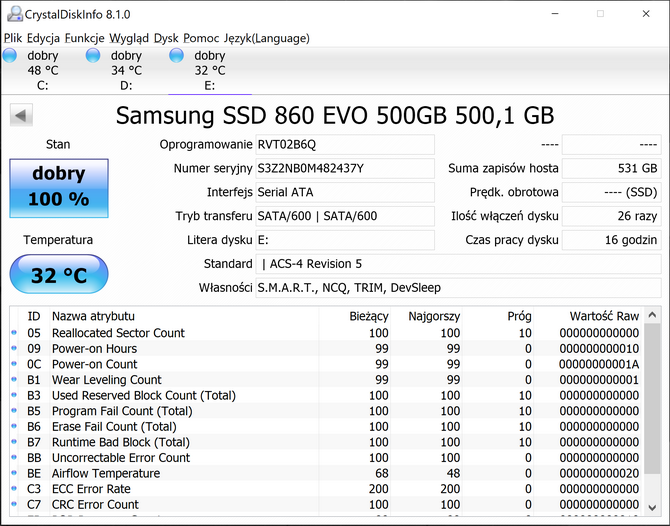Screen dimensions: 670x526
Task: Click raw value 00000000001A of Power-on Count
Action: point(599,364)
